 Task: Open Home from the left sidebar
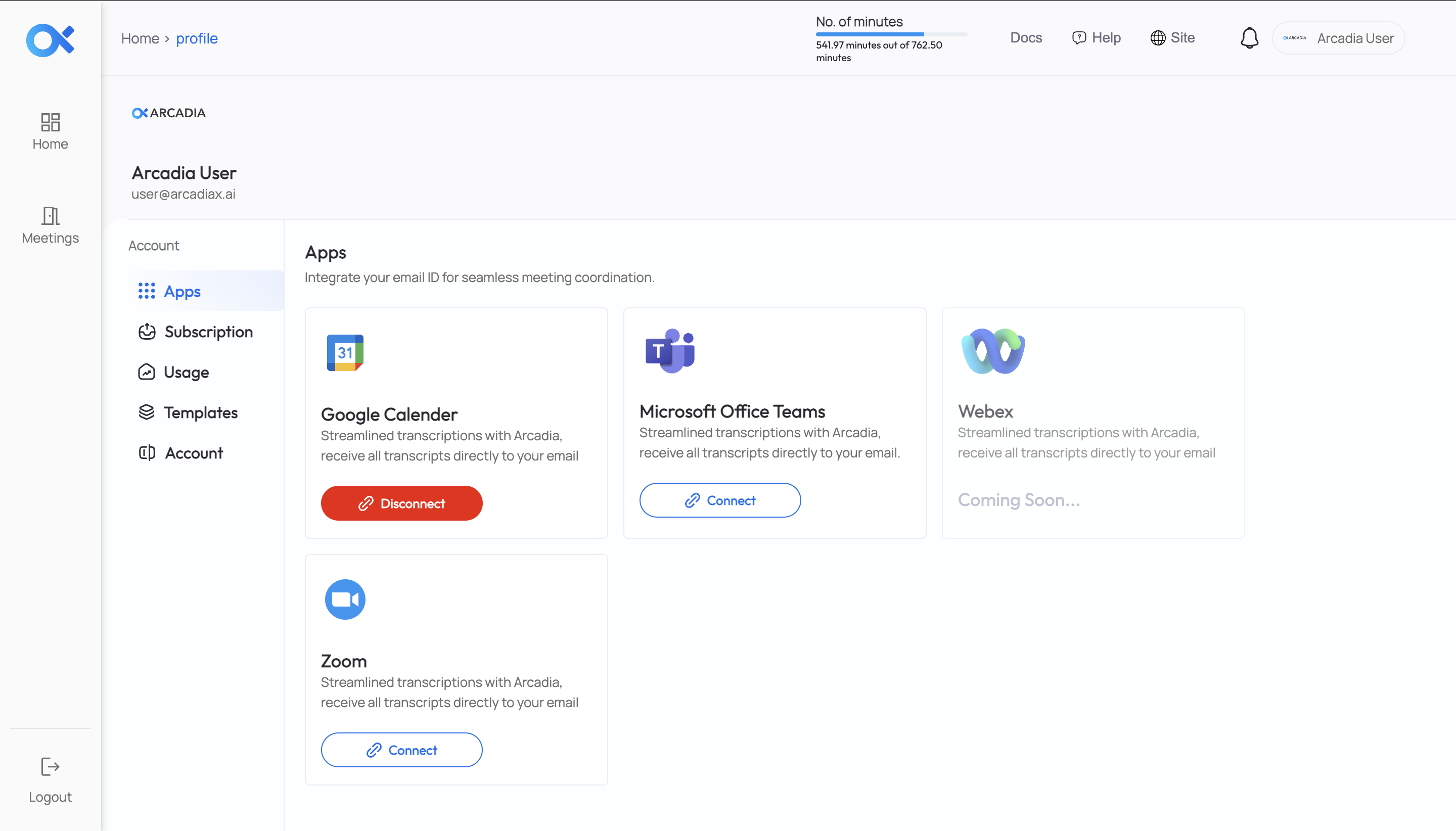pyautogui.click(x=50, y=131)
